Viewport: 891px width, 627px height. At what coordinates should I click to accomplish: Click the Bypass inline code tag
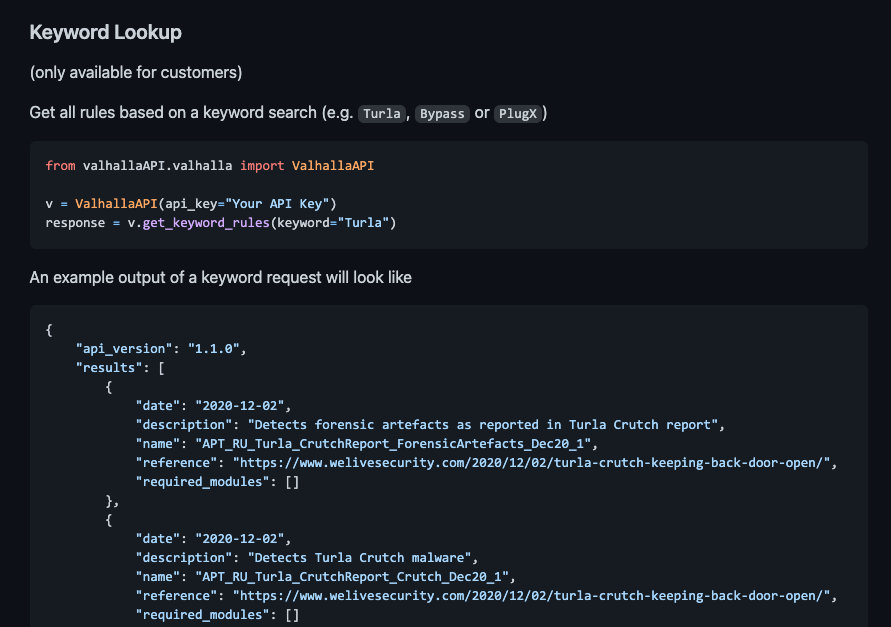pyautogui.click(x=442, y=114)
